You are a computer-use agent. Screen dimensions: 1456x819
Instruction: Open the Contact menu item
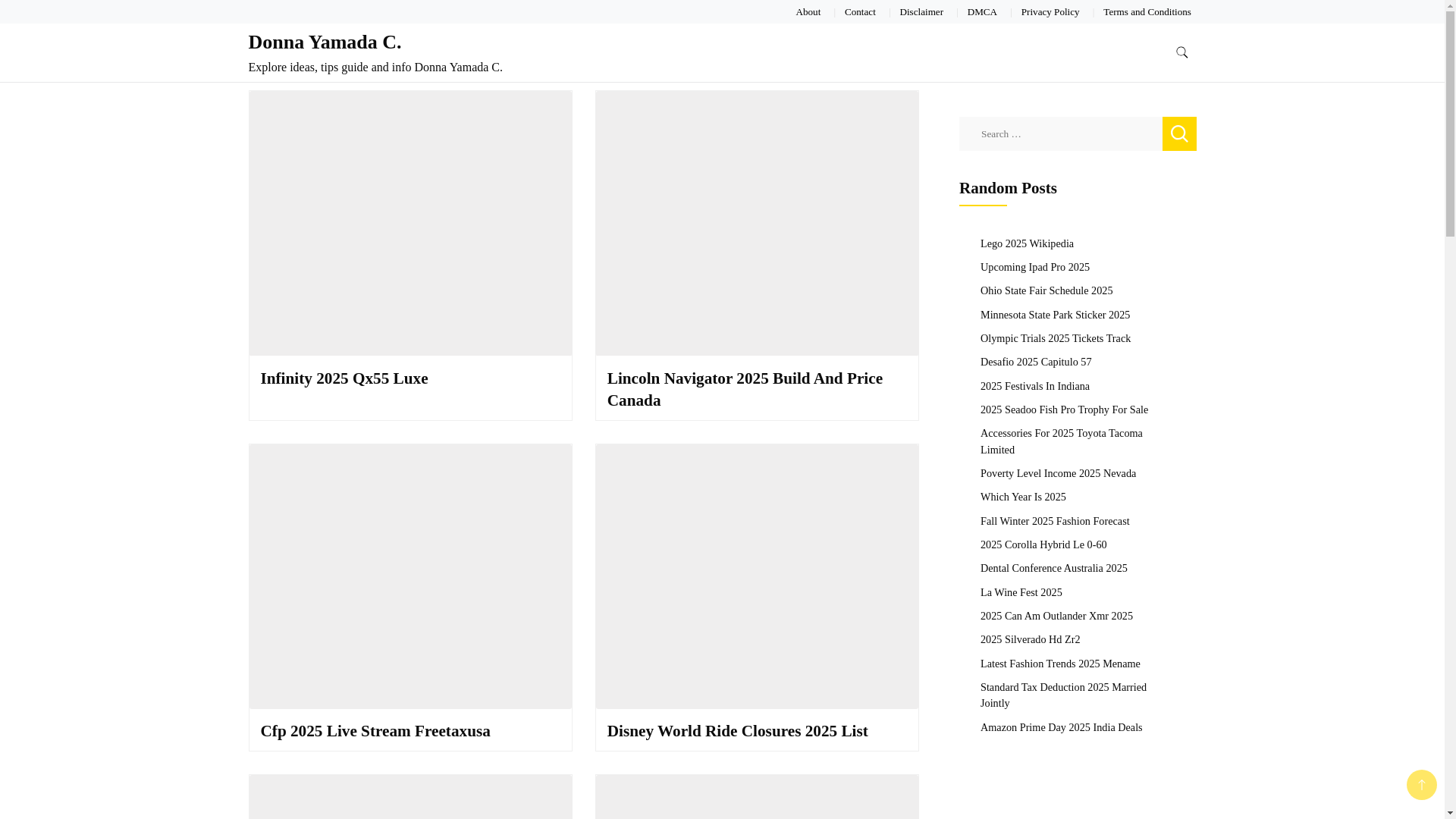click(860, 11)
